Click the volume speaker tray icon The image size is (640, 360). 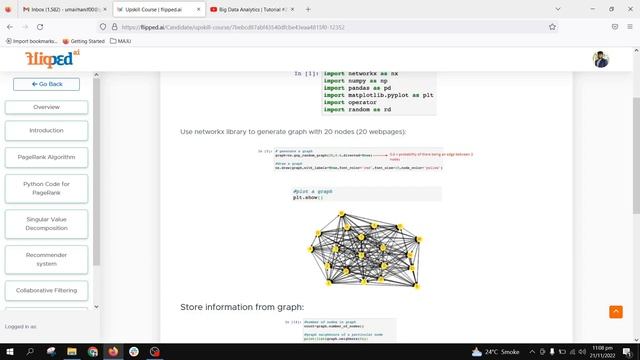[x=582, y=352]
